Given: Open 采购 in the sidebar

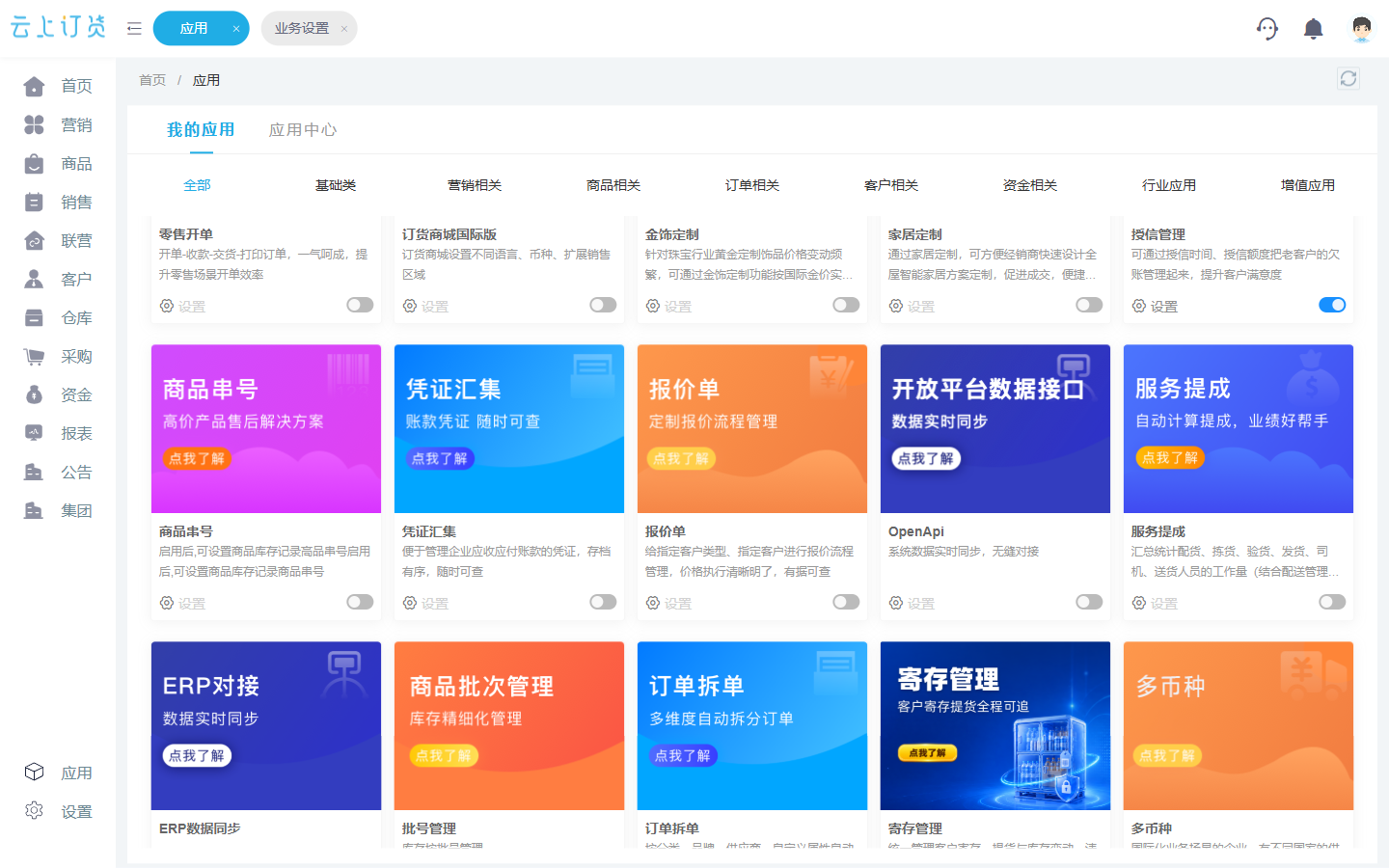Looking at the screenshot, I should pos(58,357).
